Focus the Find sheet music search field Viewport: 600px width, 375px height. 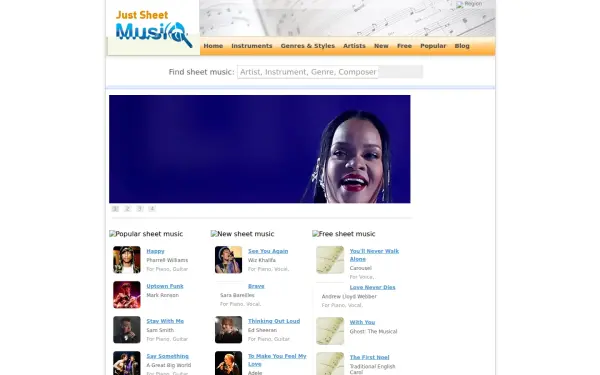308,72
